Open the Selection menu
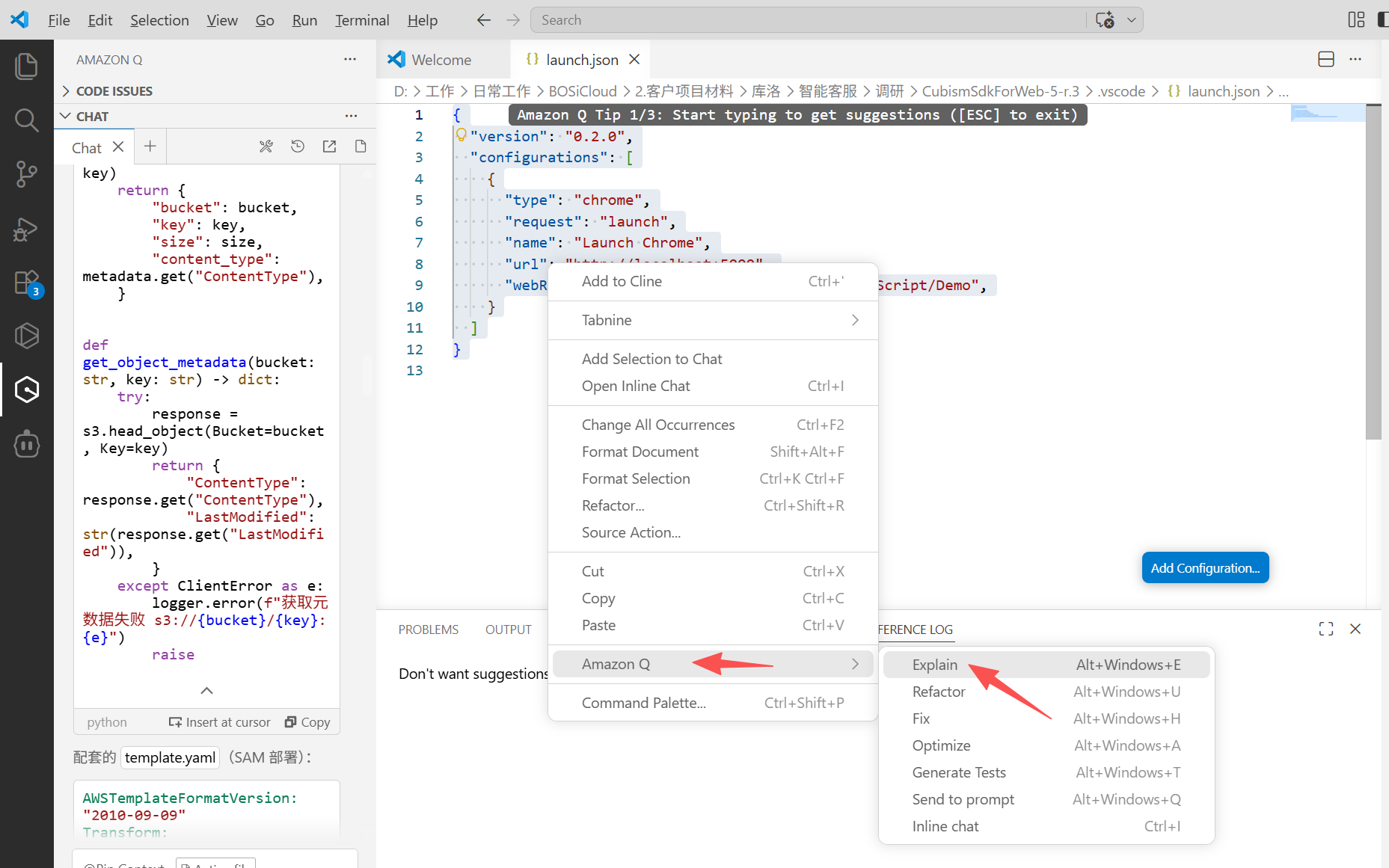 [x=159, y=20]
